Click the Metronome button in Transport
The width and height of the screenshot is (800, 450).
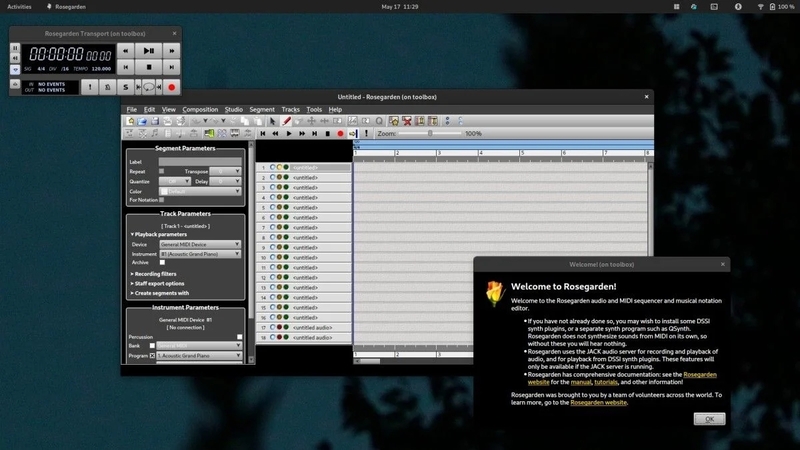pos(108,87)
